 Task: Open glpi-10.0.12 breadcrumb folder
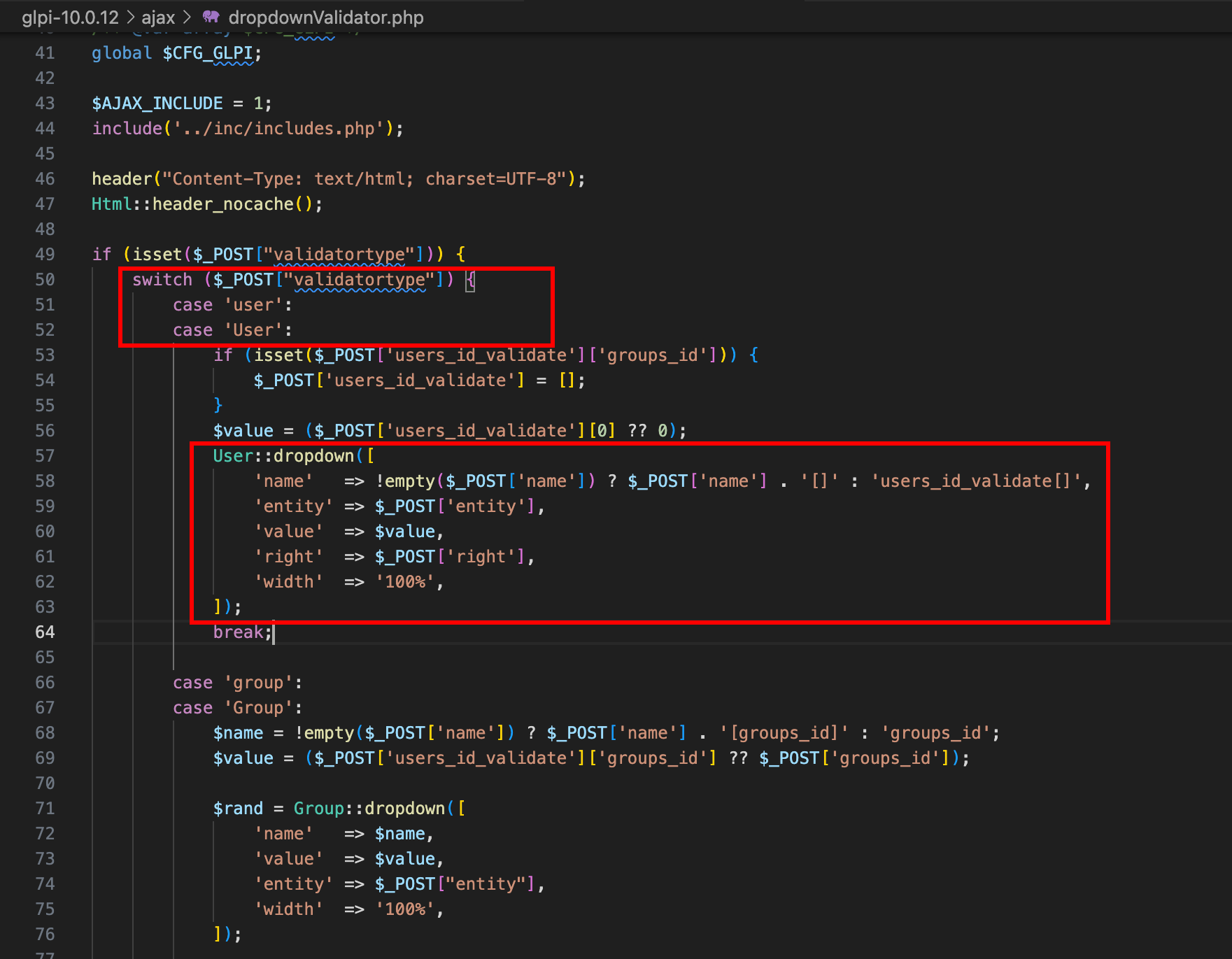point(70,17)
